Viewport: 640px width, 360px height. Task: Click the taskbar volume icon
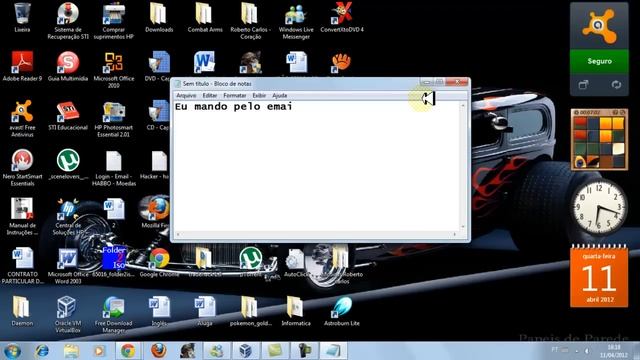click(x=587, y=351)
